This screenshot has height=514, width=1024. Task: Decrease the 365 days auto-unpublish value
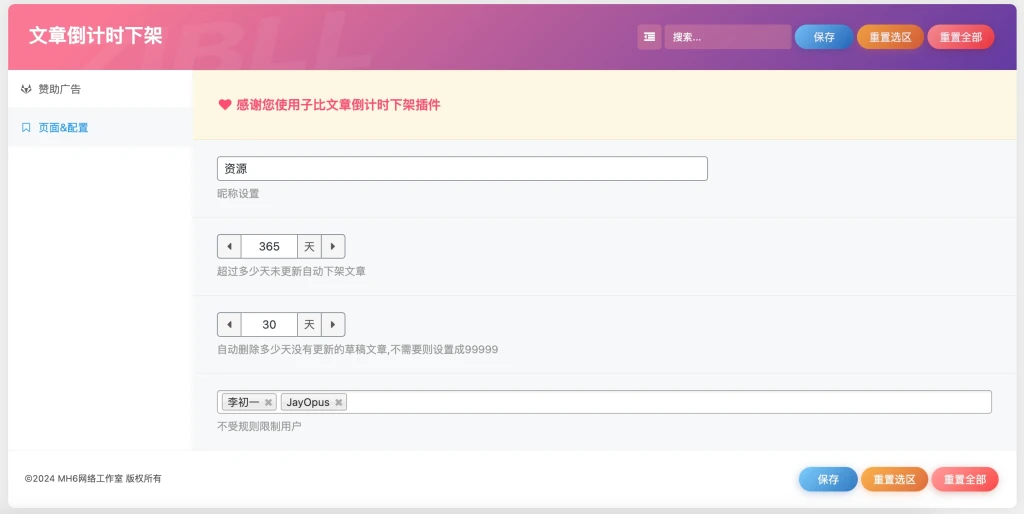pos(229,246)
